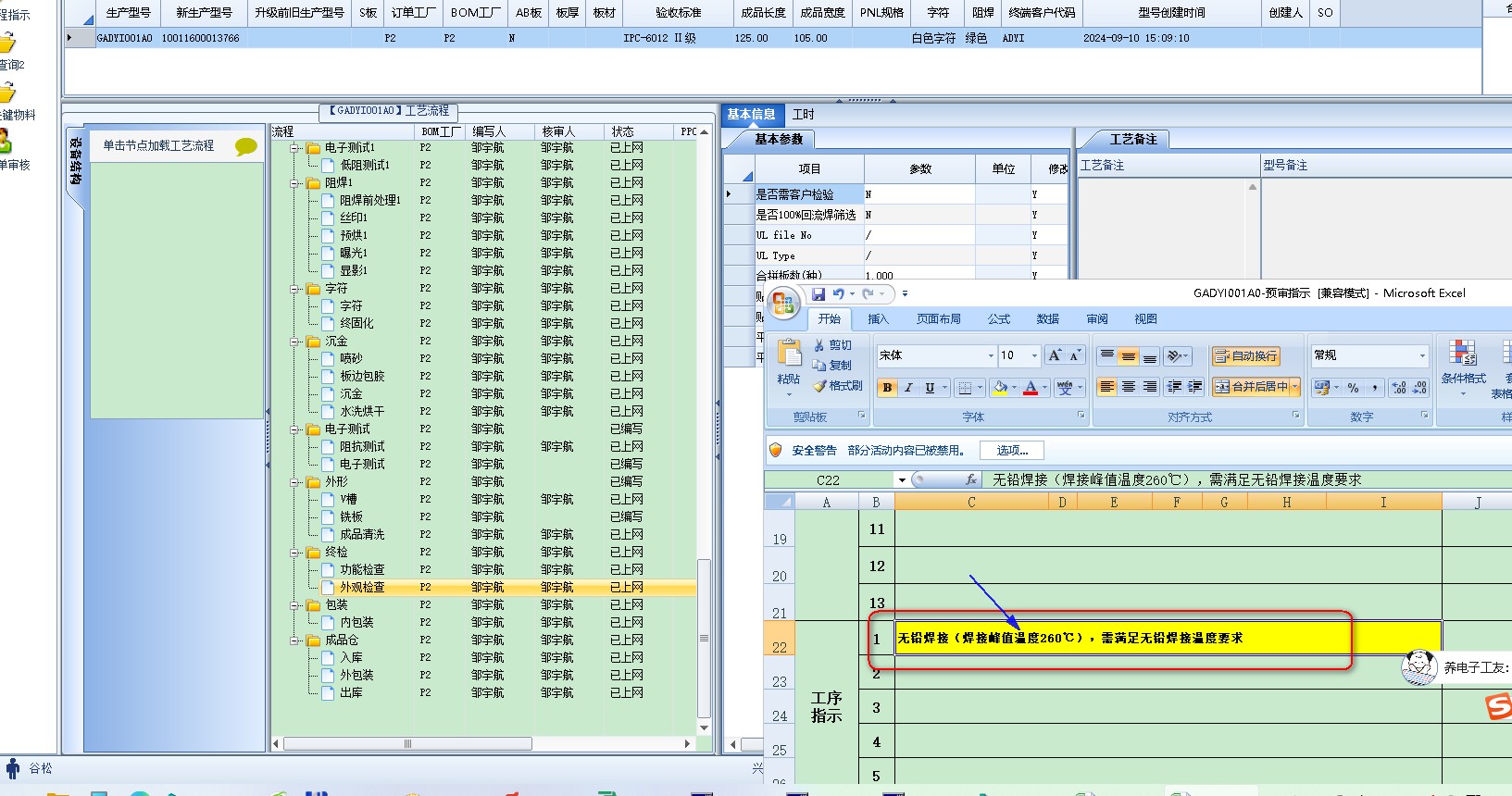Open the Name Box dropdown next to C22

coord(902,479)
